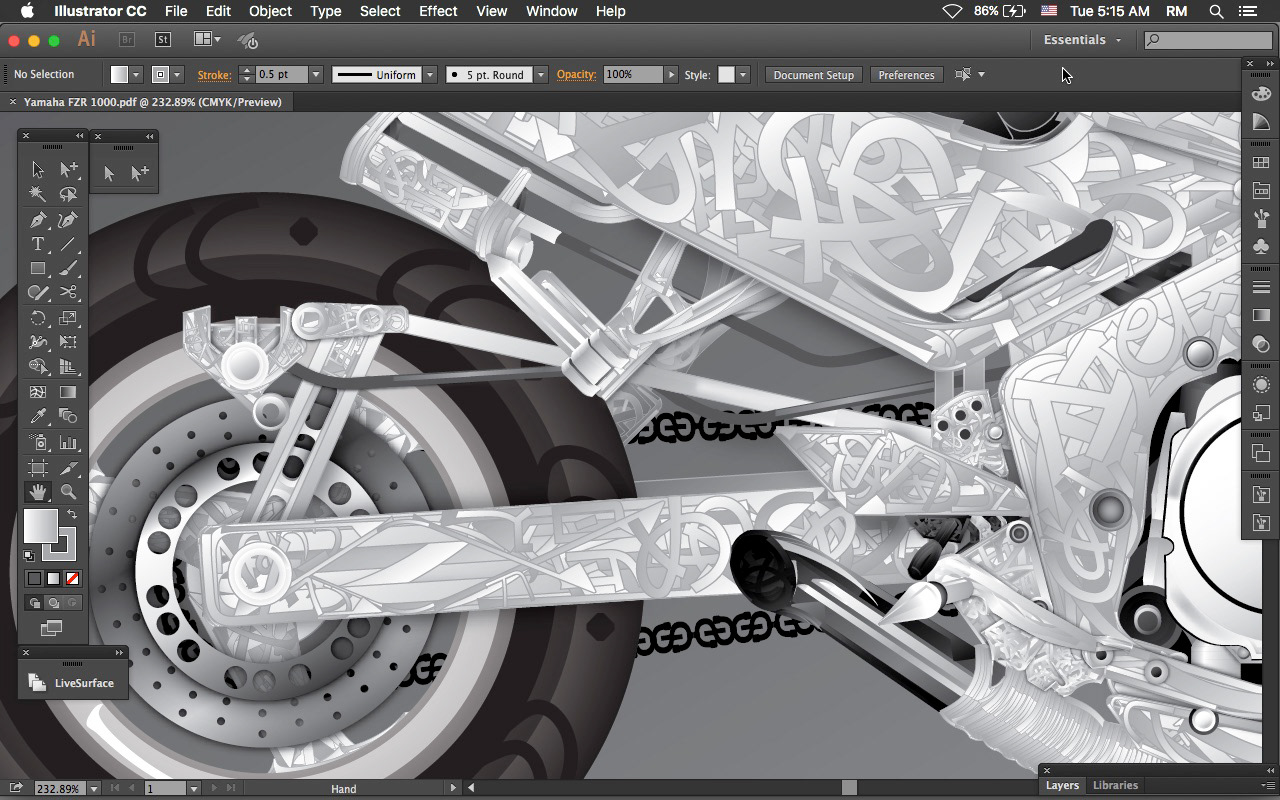Open the Essentials workspace switcher

point(1083,40)
